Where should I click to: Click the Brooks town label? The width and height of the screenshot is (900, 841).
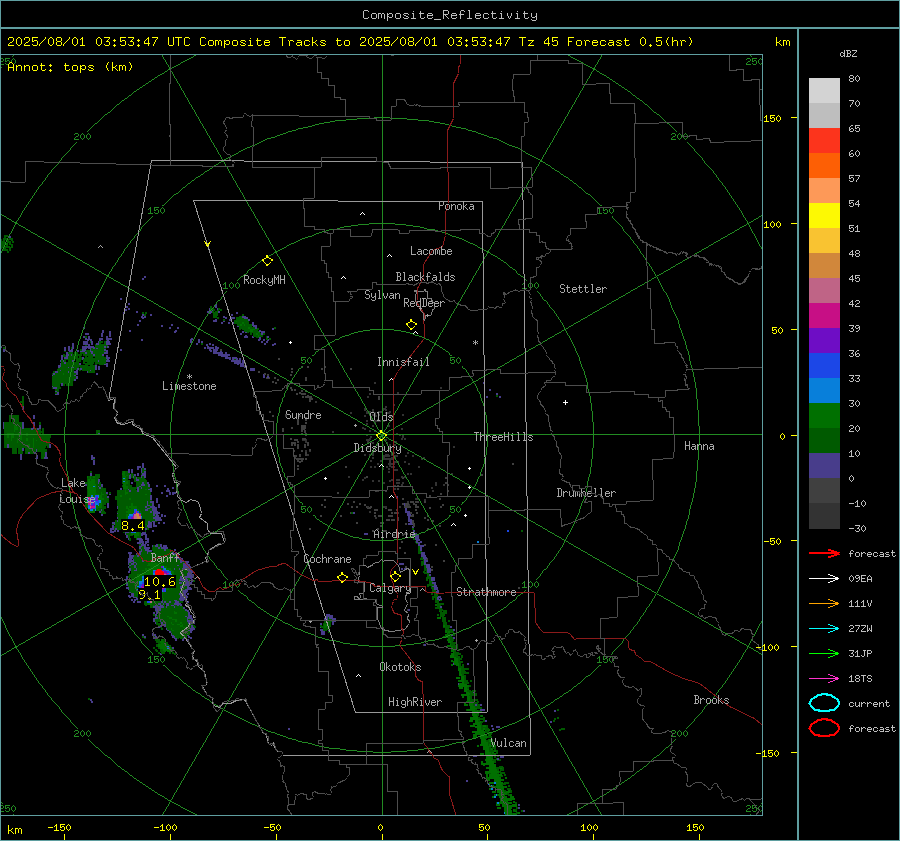pos(711,700)
